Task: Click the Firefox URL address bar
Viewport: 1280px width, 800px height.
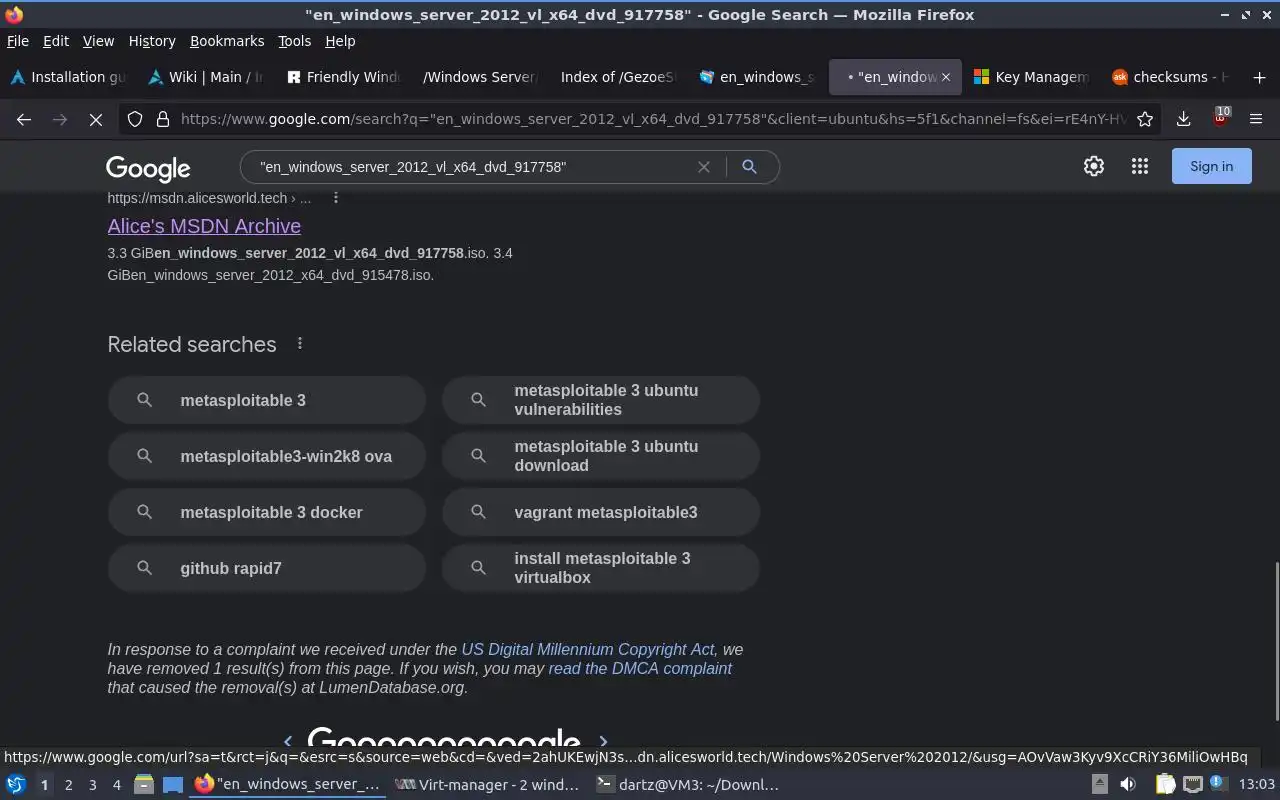Action: (x=652, y=119)
